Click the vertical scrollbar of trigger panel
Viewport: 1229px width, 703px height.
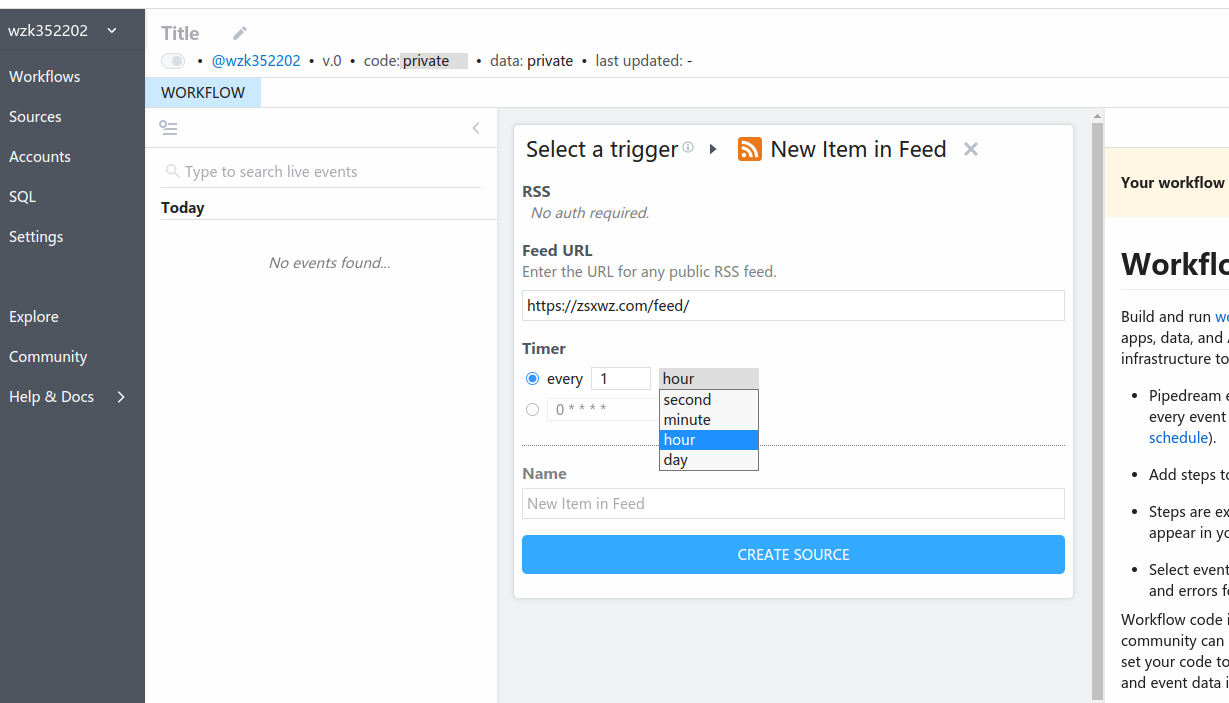click(x=1097, y=410)
